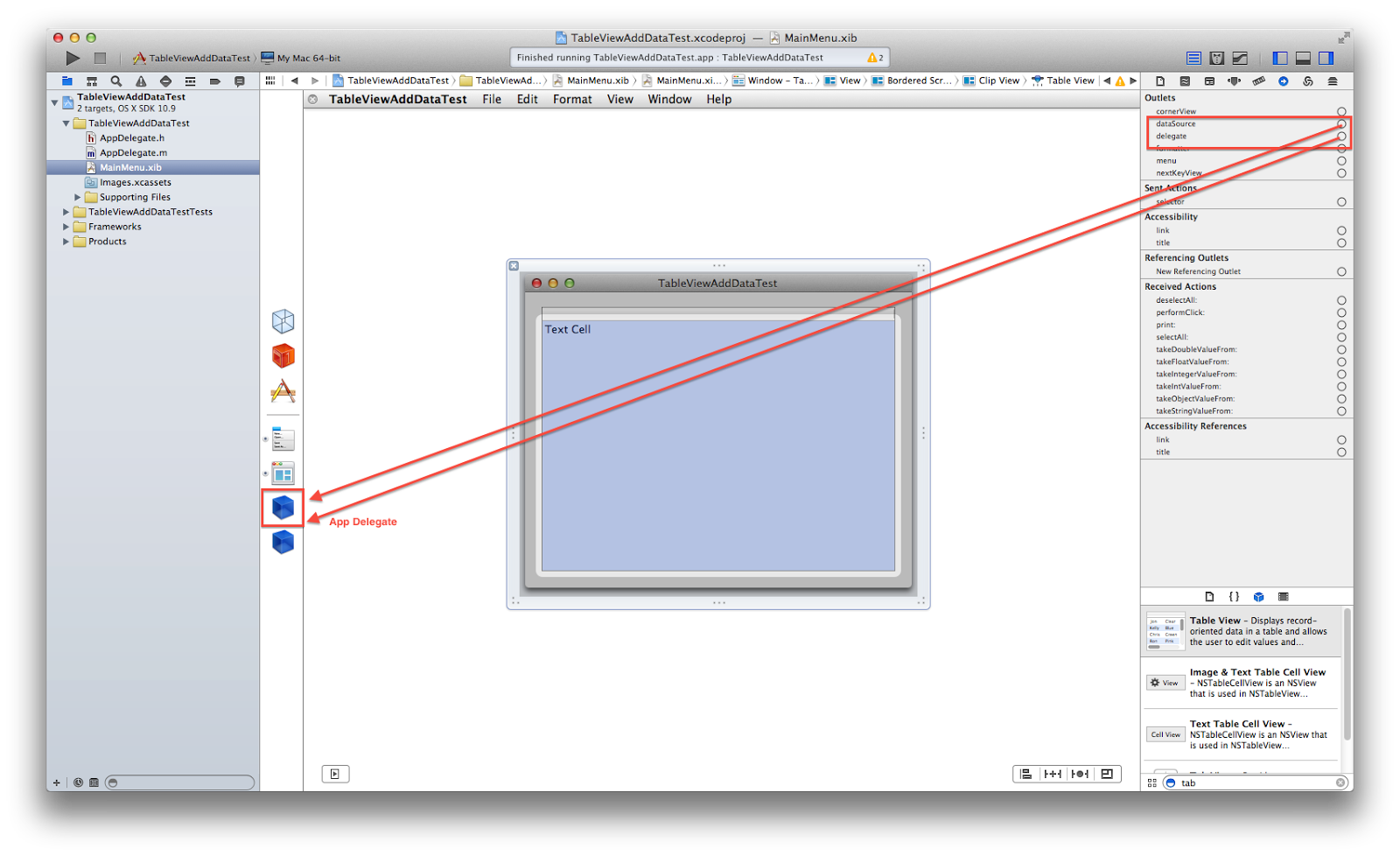Show the Object library cube tab
Image resolution: width=1400 pixels, height=856 pixels.
point(1258,597)
